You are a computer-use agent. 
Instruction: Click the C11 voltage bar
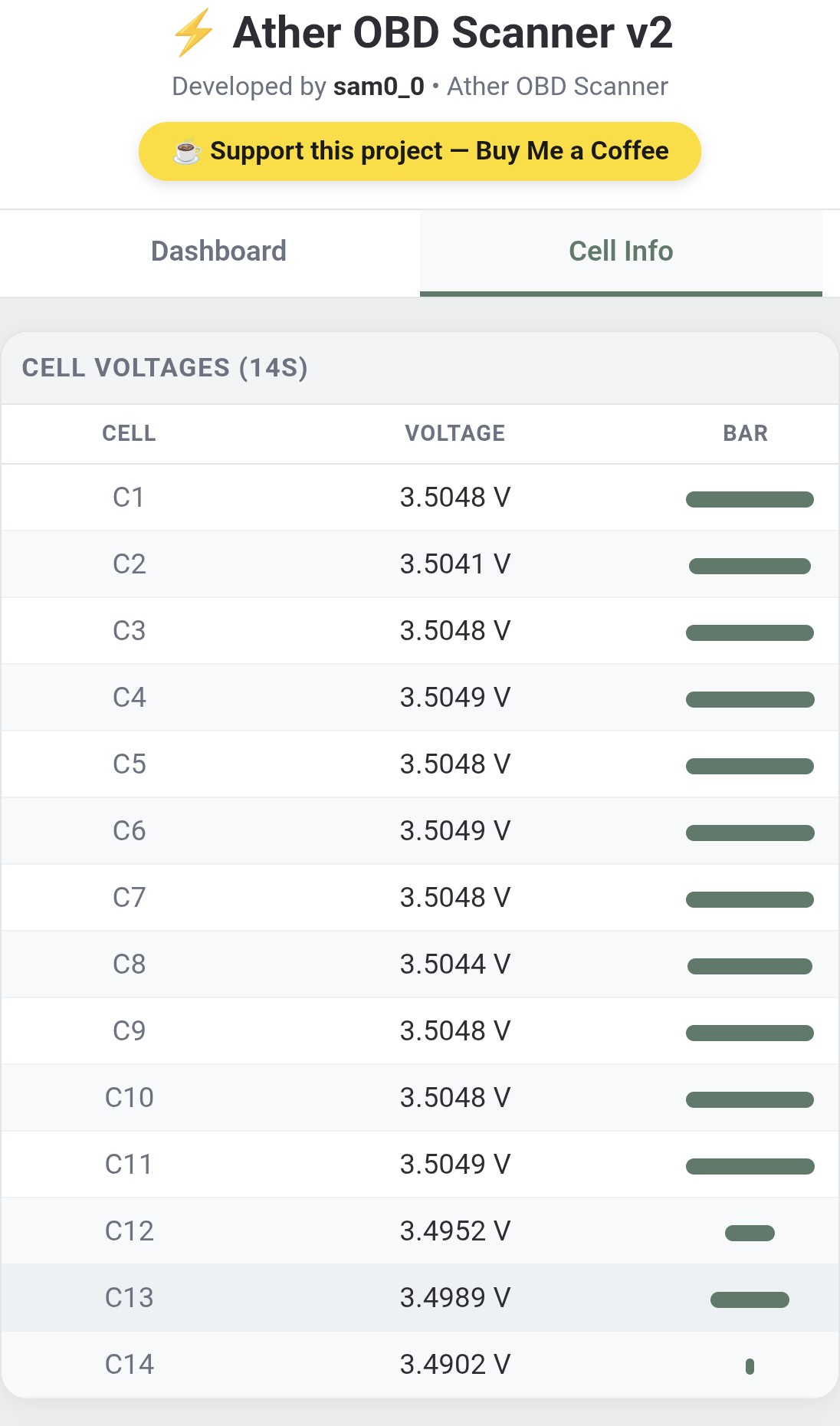[750, 1167]
